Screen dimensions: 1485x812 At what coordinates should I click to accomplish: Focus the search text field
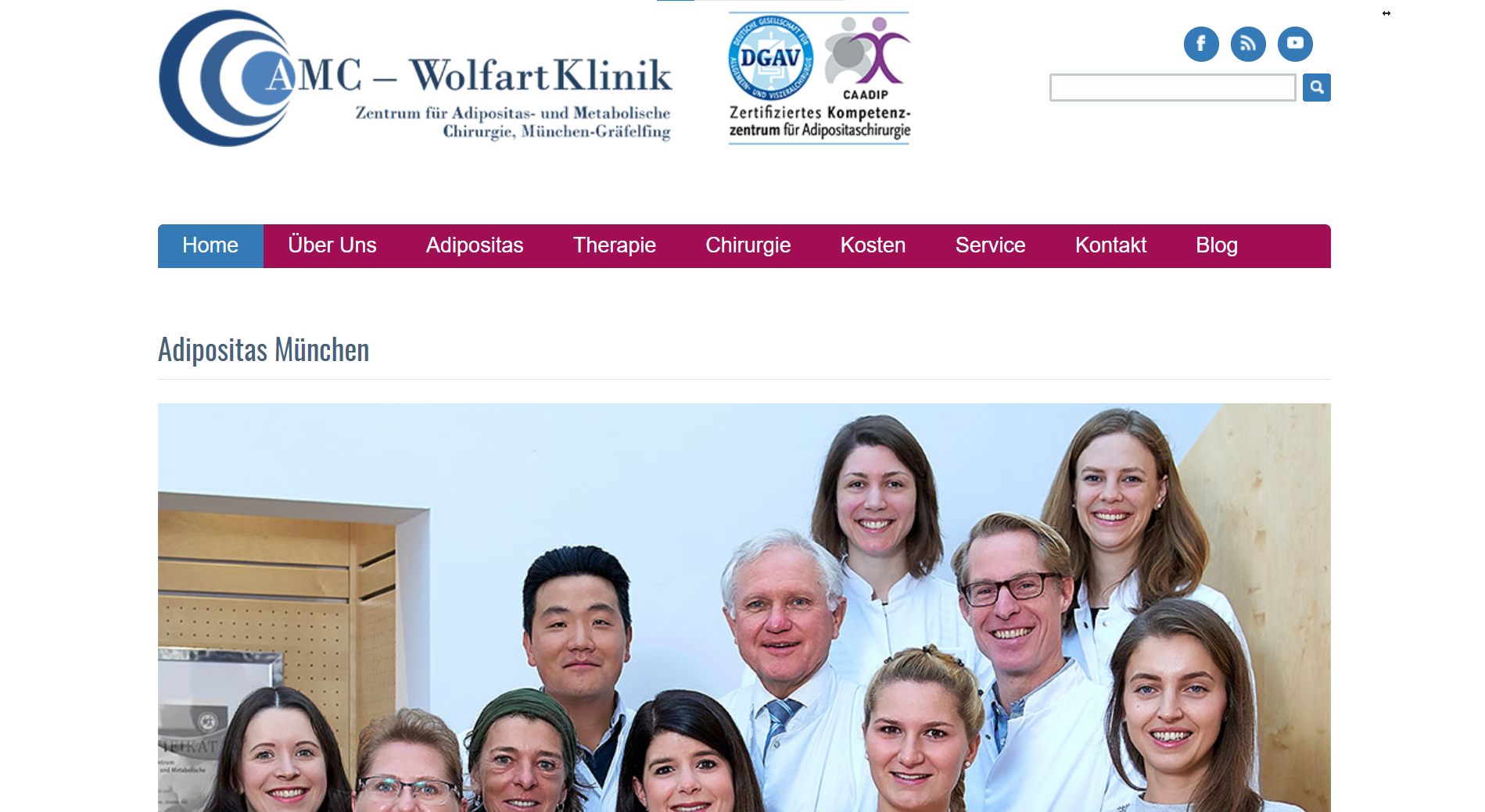1172,88
